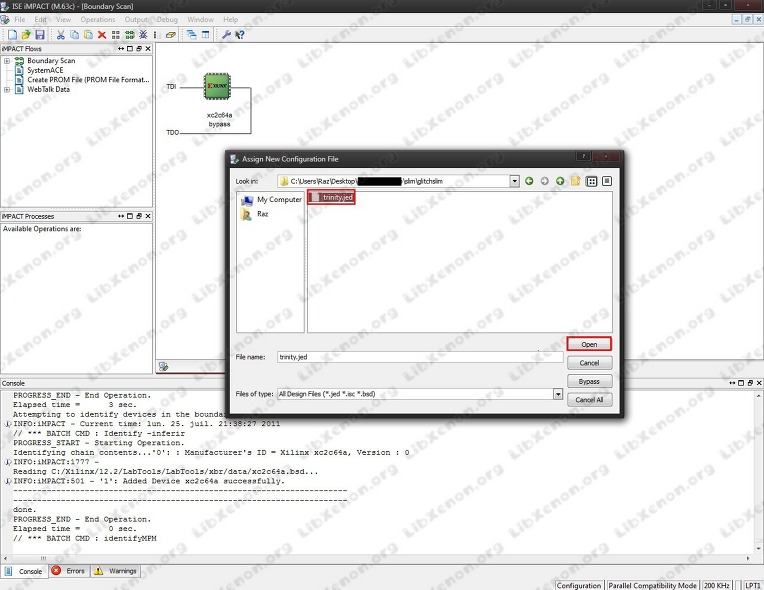Click the Open button in dialog
The width and height of the screenshot is (764, 590).
589,344
